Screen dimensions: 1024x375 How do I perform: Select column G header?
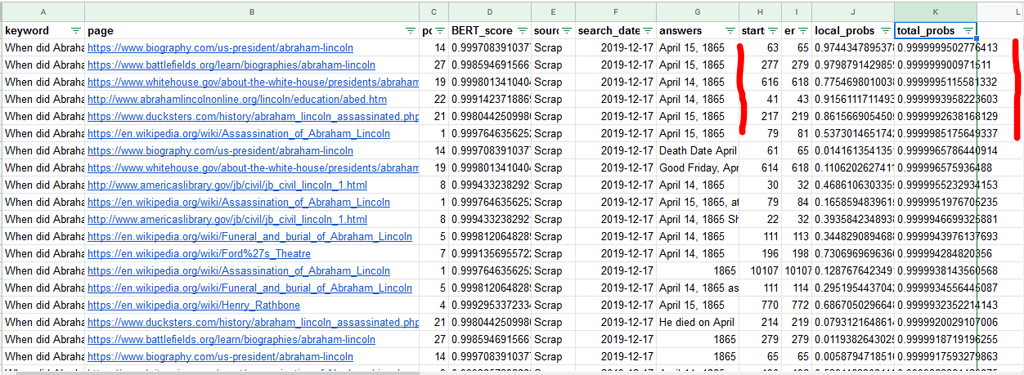point(697,12)
